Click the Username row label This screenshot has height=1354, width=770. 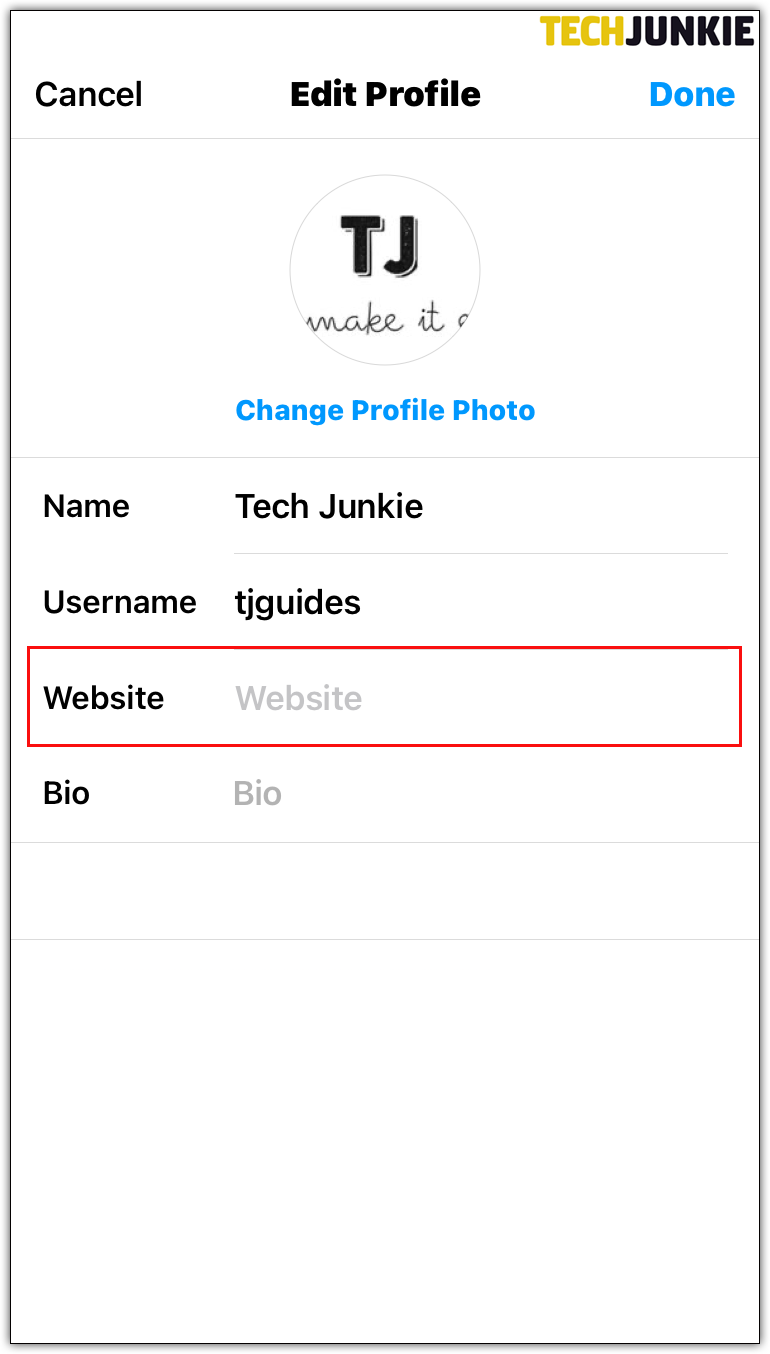click(119, 602)
